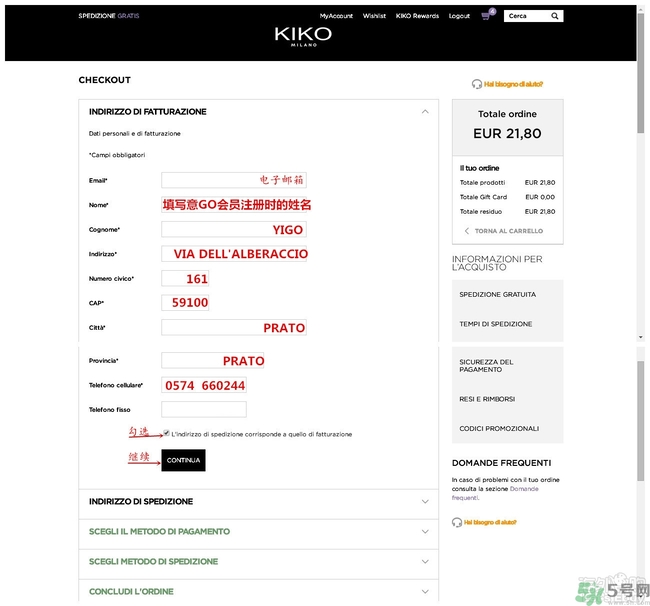This screenshot has height=606, width=650.
Task: Click the EUR 21,80 order total
Action: (x=507, y=133)
